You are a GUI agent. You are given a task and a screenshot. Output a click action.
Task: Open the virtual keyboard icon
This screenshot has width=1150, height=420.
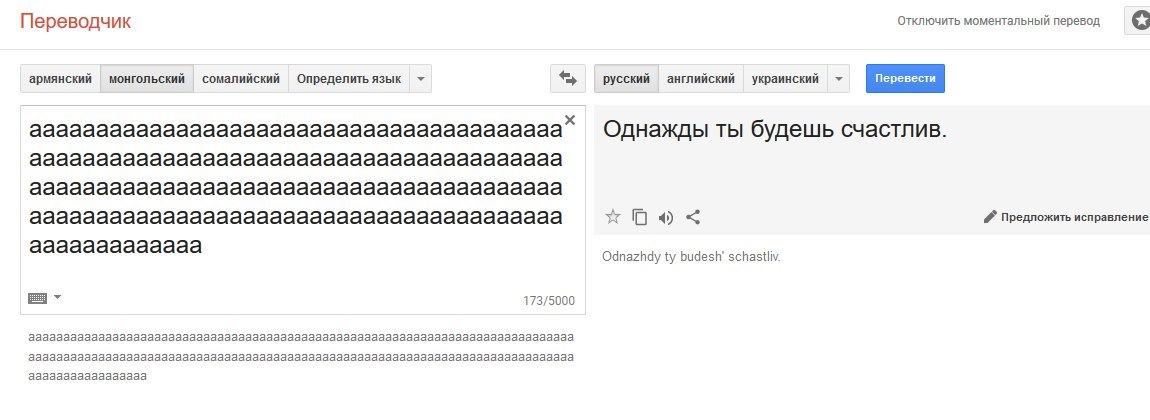click(x=37, y=298)
